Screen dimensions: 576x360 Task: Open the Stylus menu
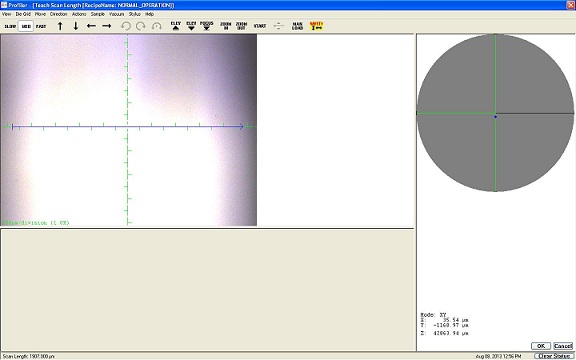tap(134, 14)
